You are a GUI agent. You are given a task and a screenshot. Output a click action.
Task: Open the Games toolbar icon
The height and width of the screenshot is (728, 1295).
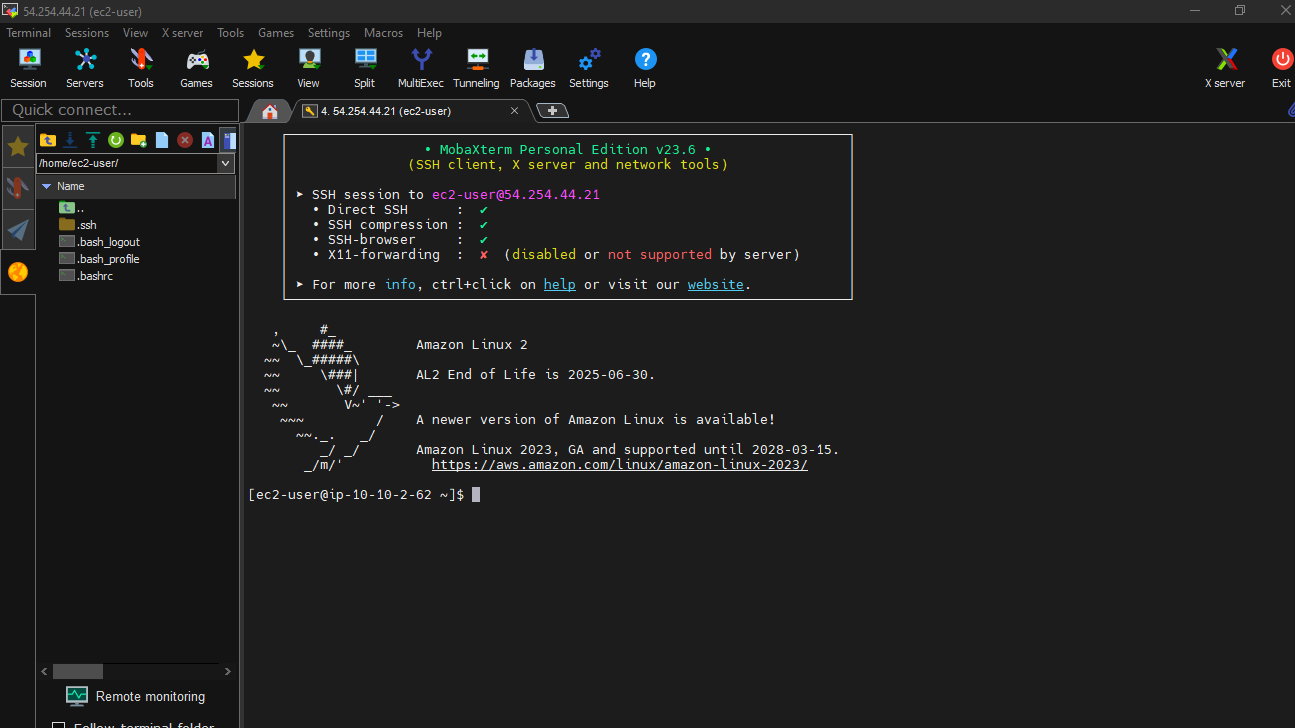[197, 68]
